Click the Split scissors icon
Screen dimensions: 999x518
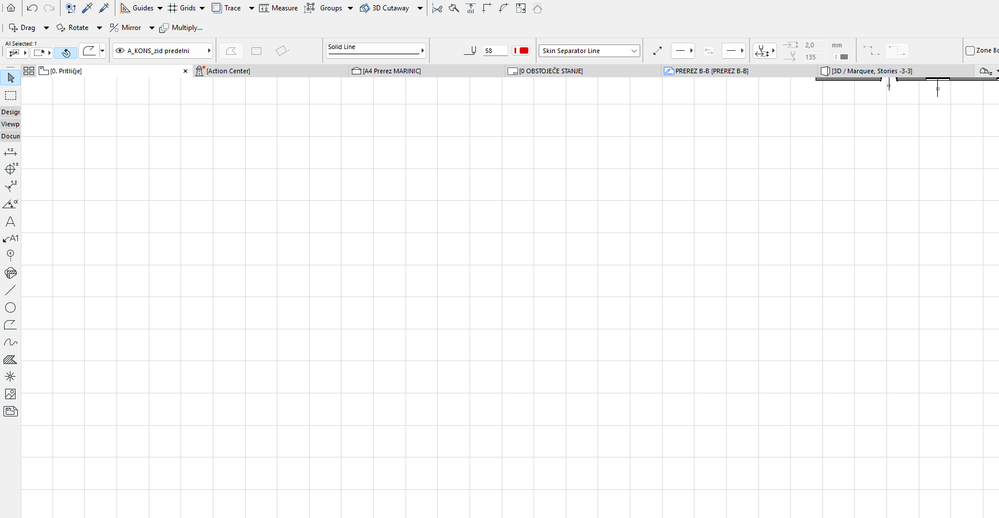pyautogui.click(x=437, y=8)
